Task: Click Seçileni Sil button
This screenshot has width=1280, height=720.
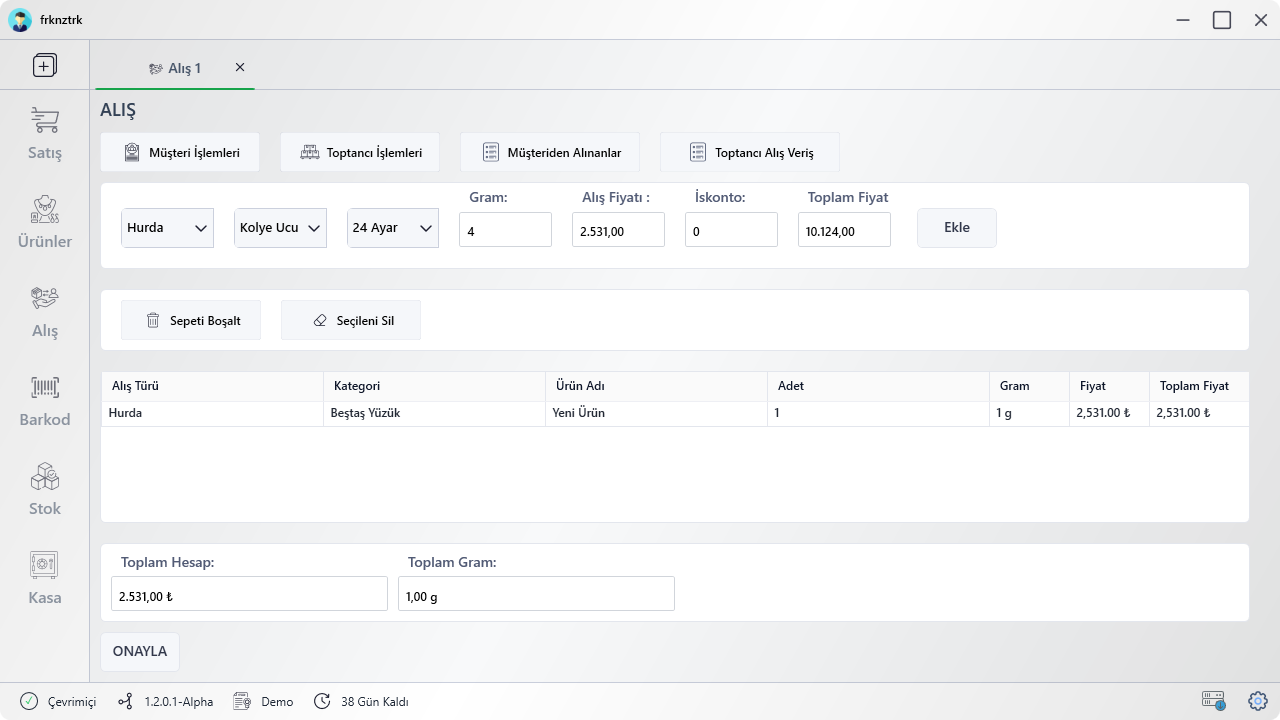Action: click(x=351, y=320)
